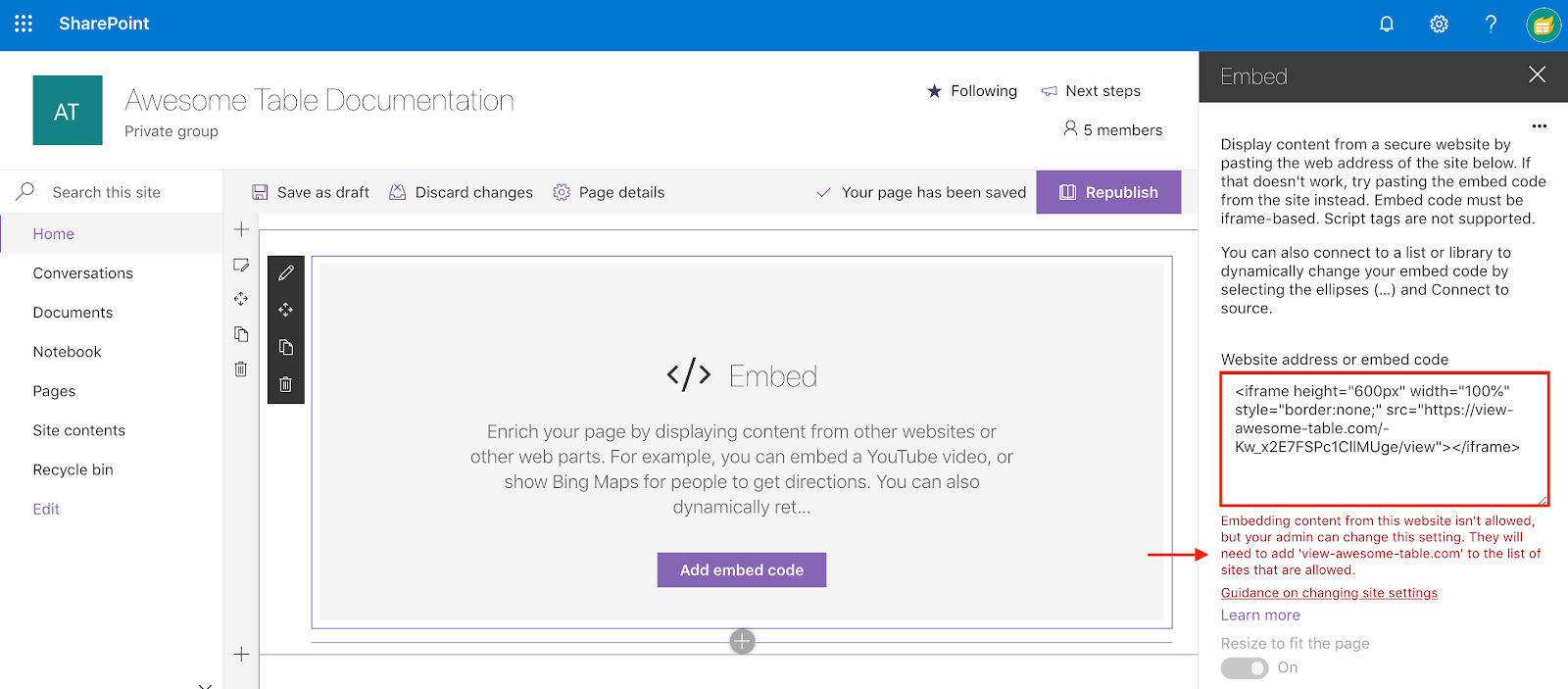The width and height of the screenshot is (1568, 689).
Task: Open the SharePoint app launcher grid
Action: 24,24
